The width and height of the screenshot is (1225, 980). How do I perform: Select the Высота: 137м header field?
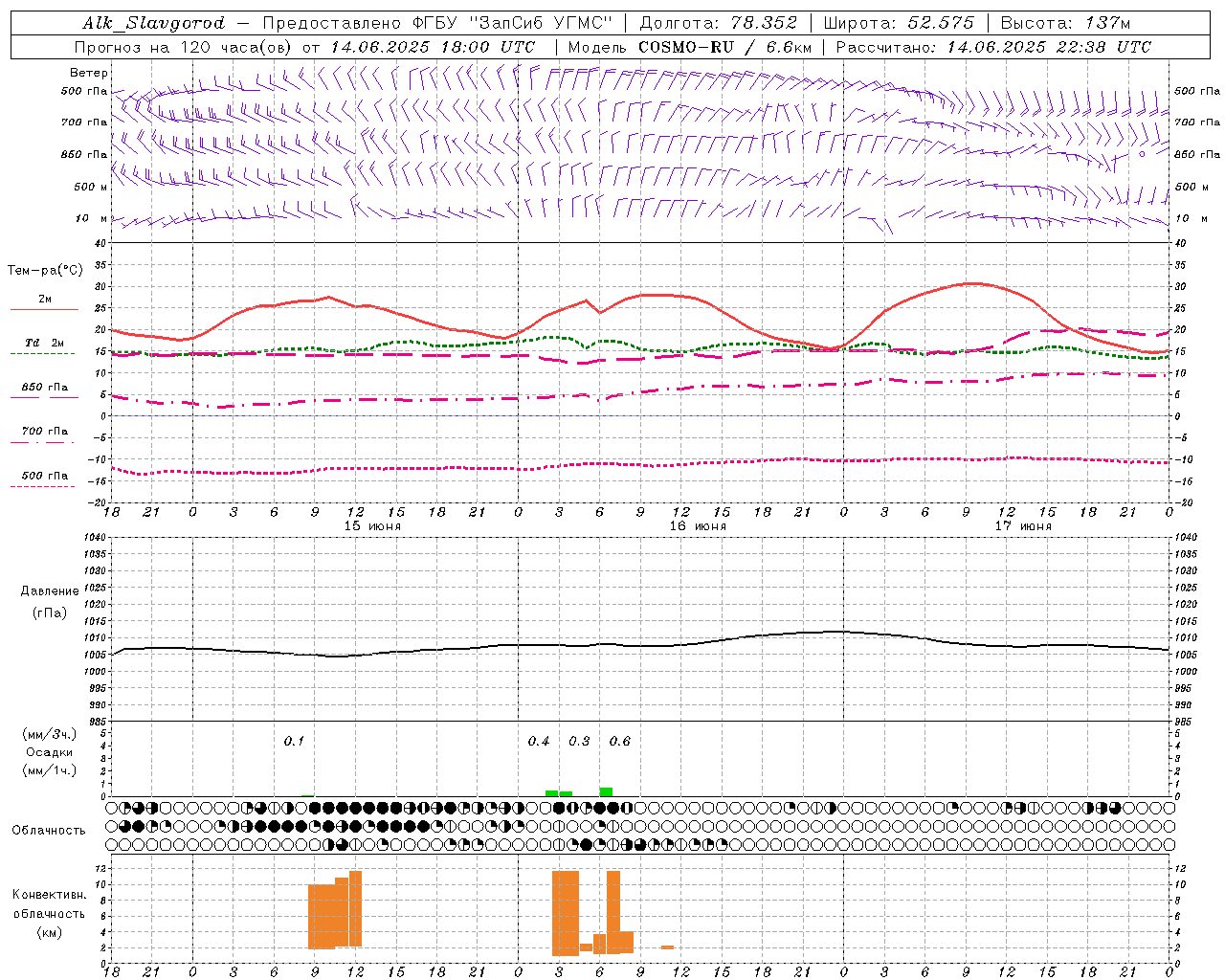point(1065,23)
